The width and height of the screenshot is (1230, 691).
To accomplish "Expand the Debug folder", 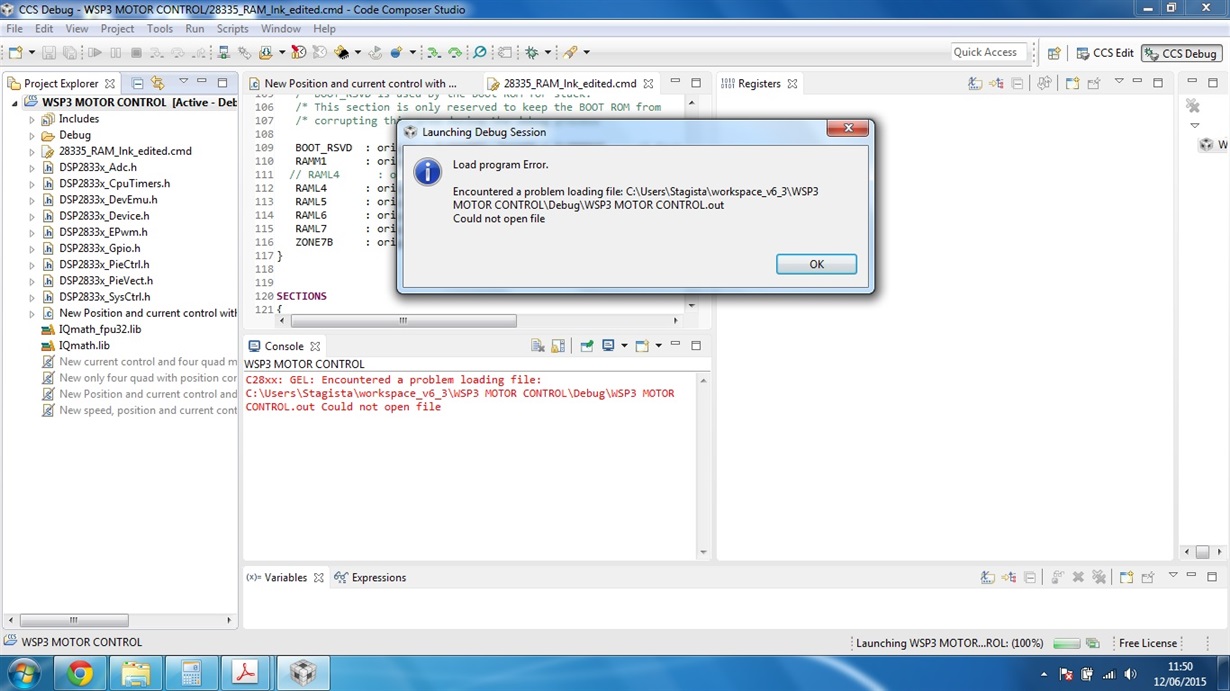I will tap(32, 135).
